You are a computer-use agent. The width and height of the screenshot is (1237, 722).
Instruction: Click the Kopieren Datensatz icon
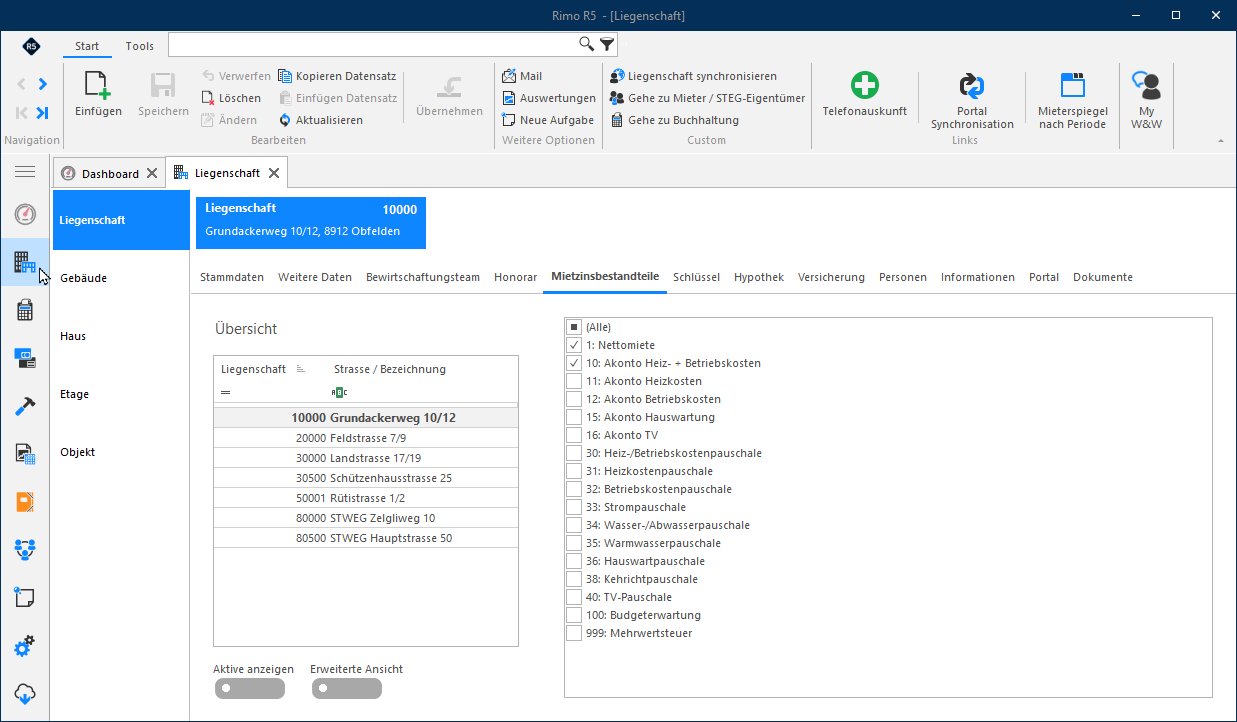(285, 76)
